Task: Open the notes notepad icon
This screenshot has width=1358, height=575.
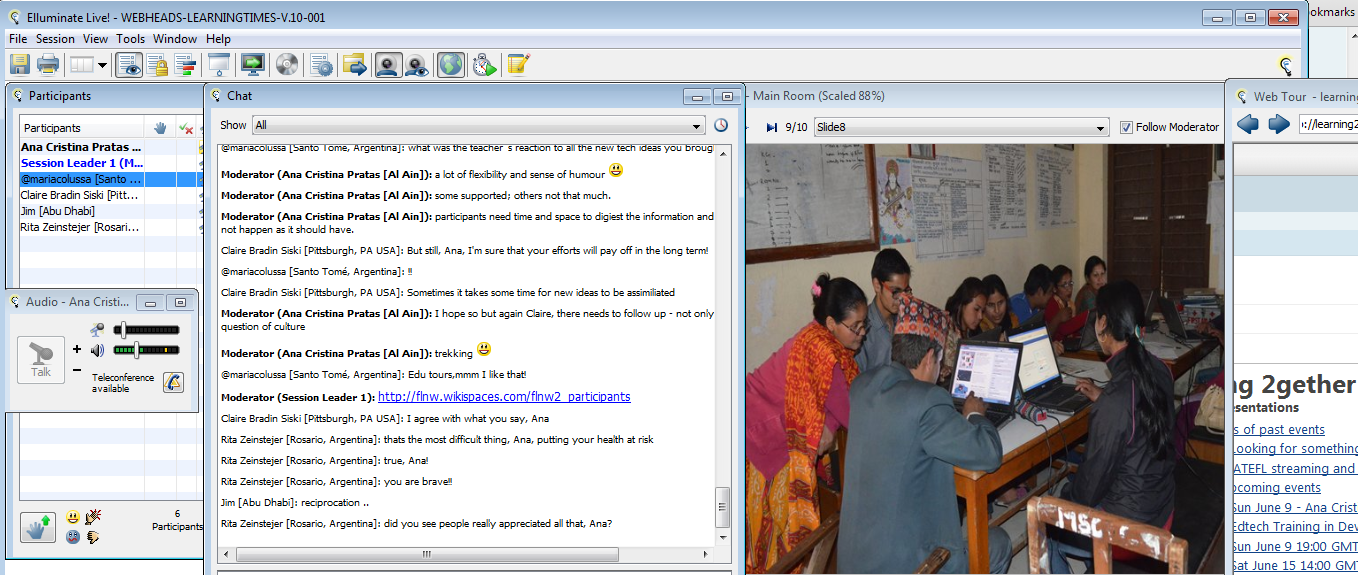Action: coord(517,65)
